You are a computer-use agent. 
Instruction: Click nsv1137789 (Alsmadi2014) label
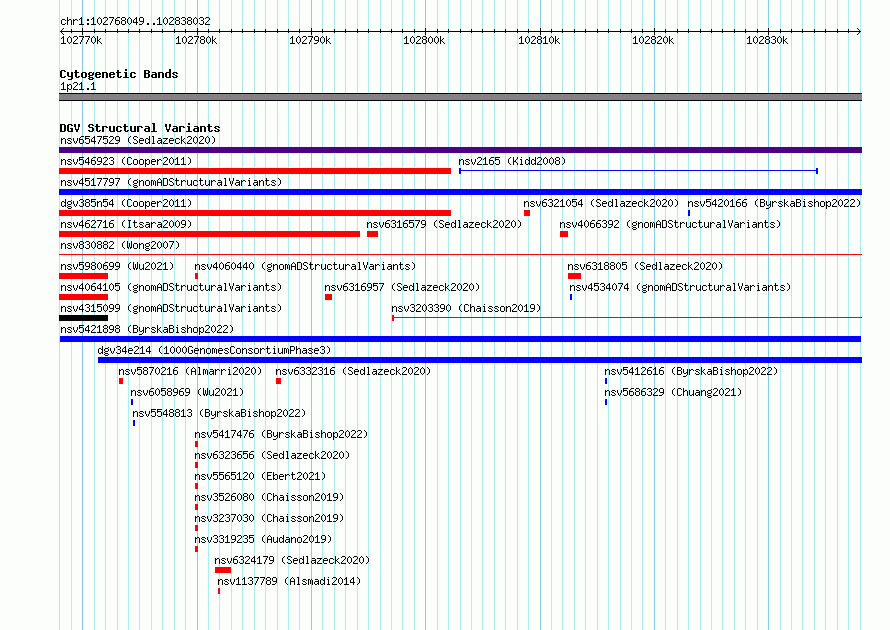pyautogui.click(x=289, y=581)
